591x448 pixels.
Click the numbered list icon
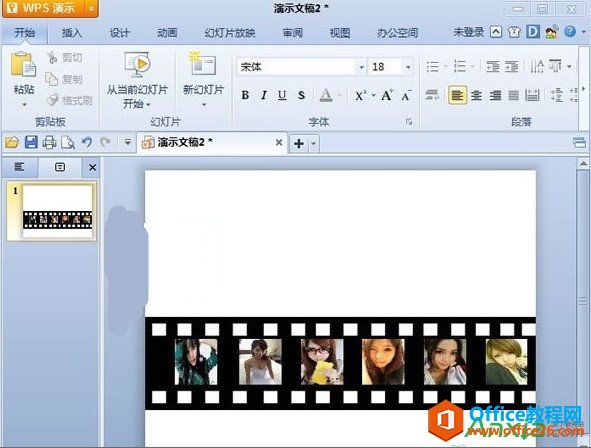(x=459, y=67)
